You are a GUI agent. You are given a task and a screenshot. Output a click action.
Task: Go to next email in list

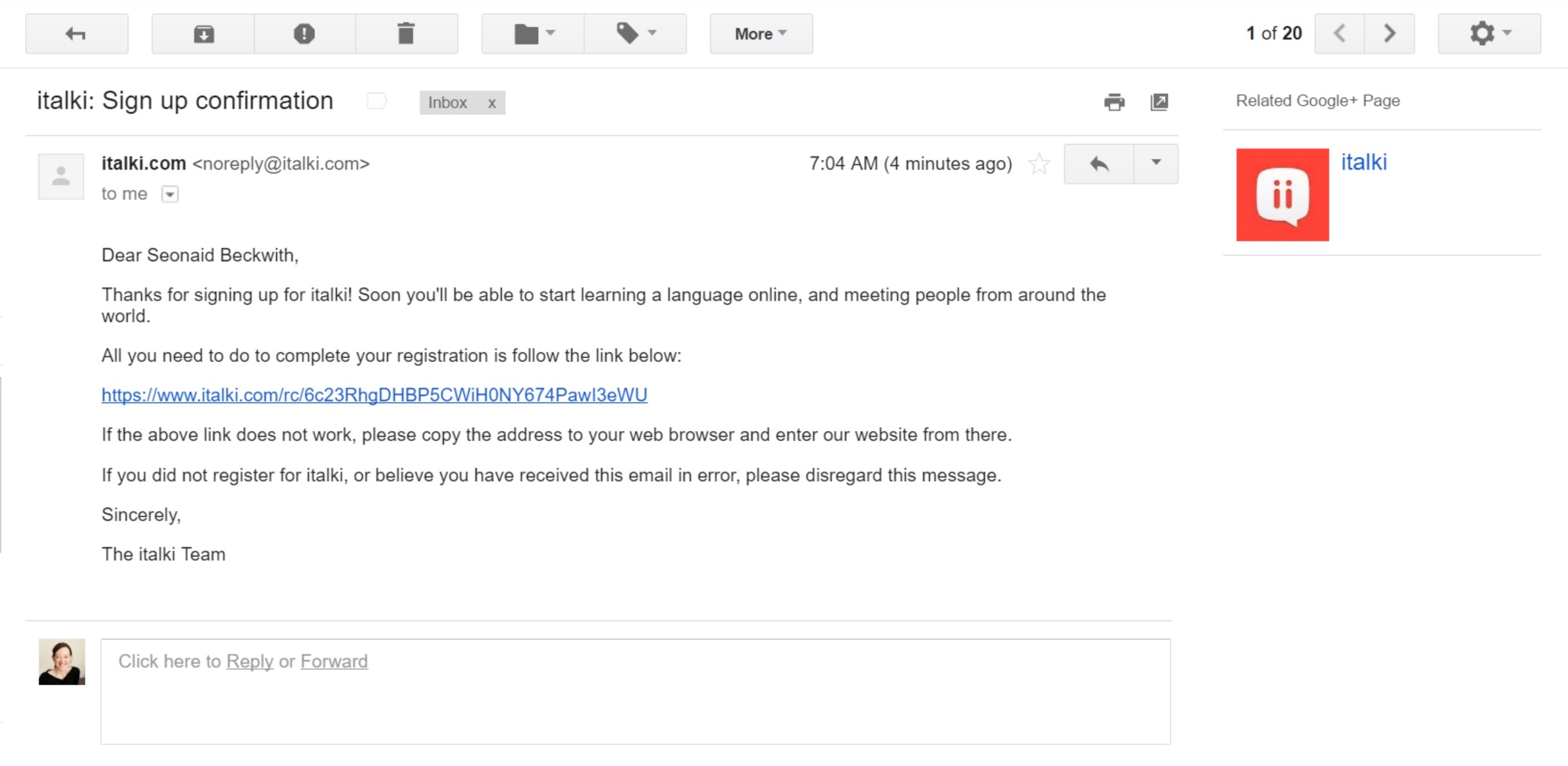[x=1389, y=33]
